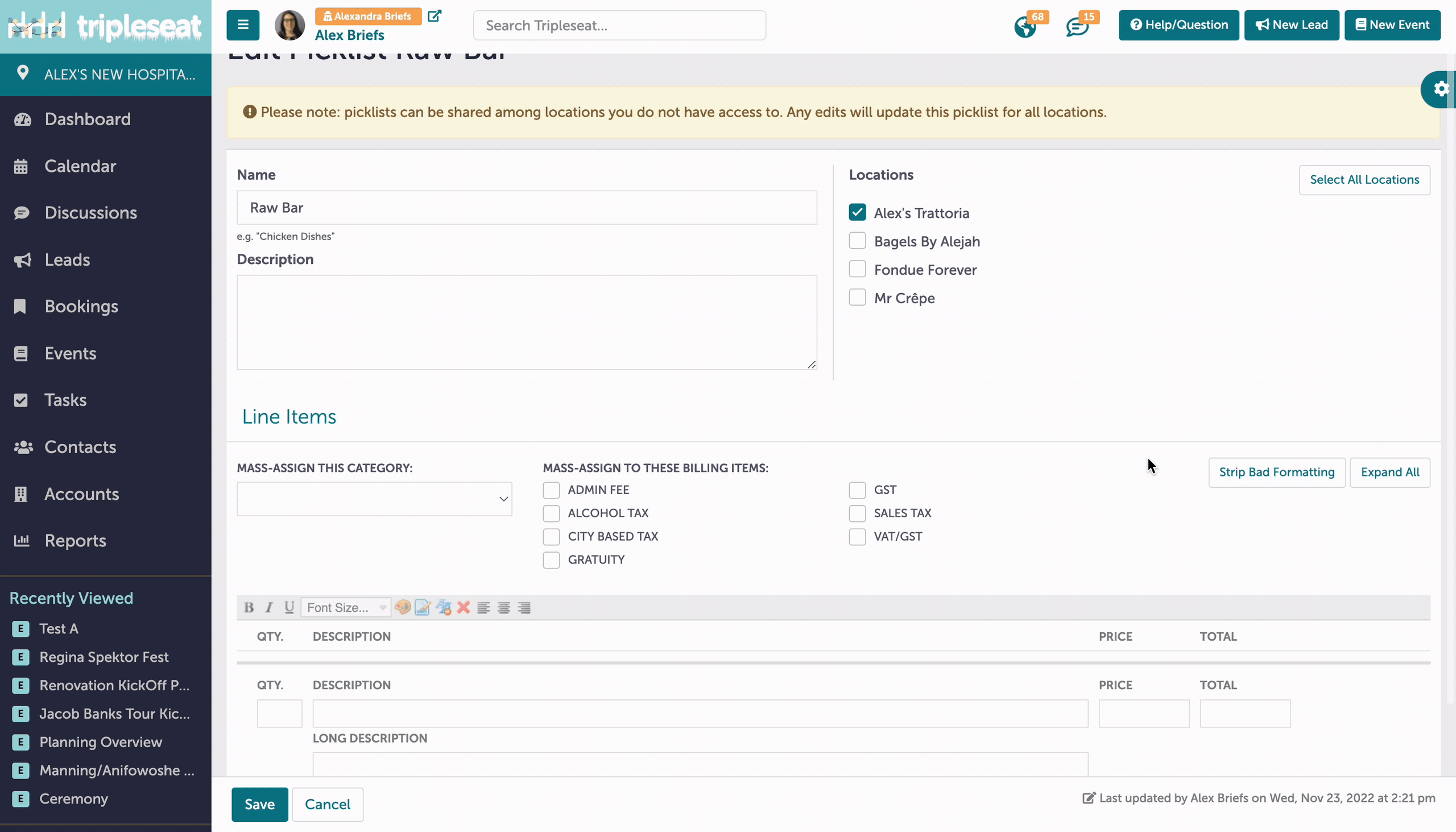
Task: Go to the Tripleseat logo home
Action: point(105,26)
